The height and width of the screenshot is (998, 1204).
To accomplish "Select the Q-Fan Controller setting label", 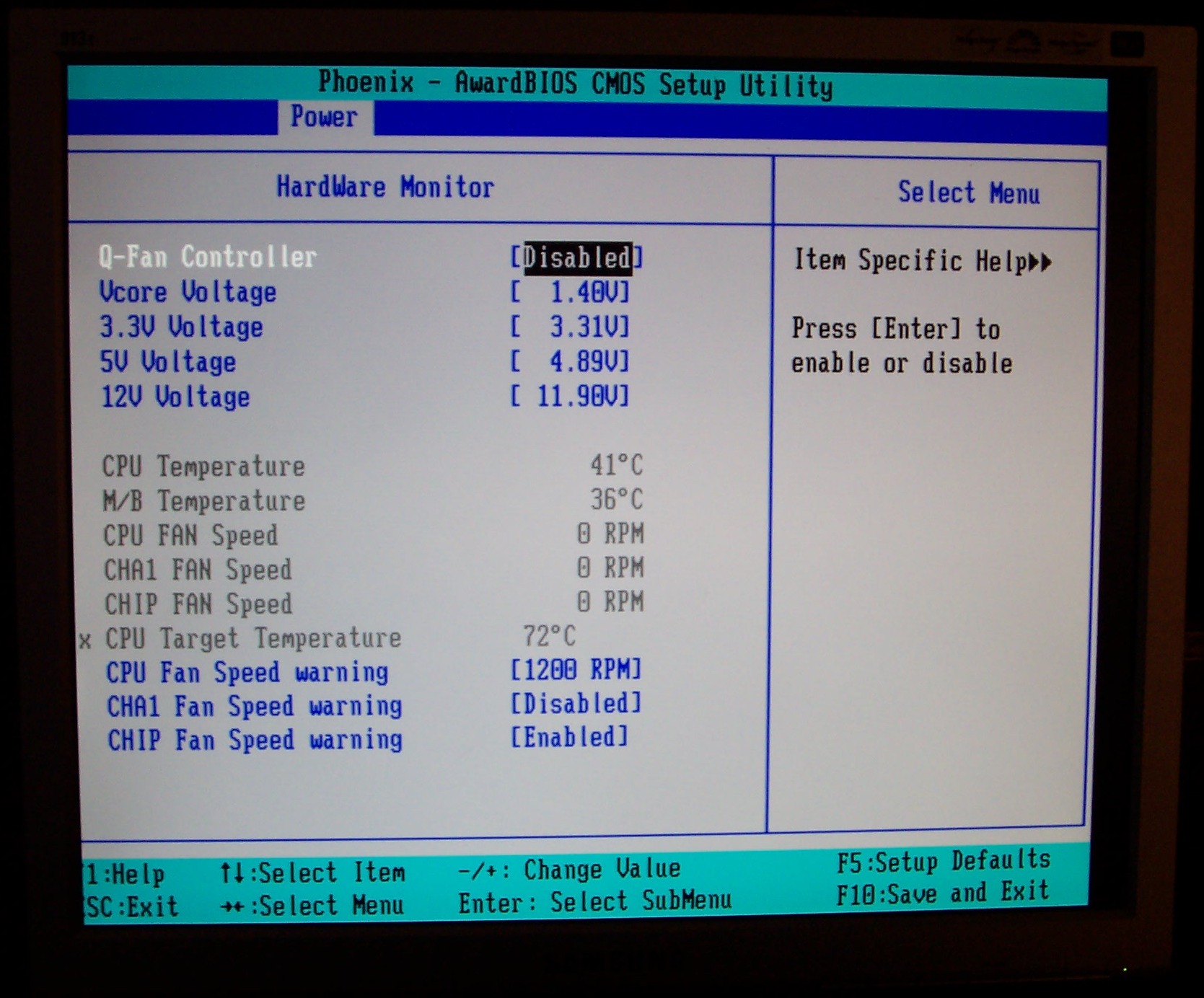I will [208, 257].
